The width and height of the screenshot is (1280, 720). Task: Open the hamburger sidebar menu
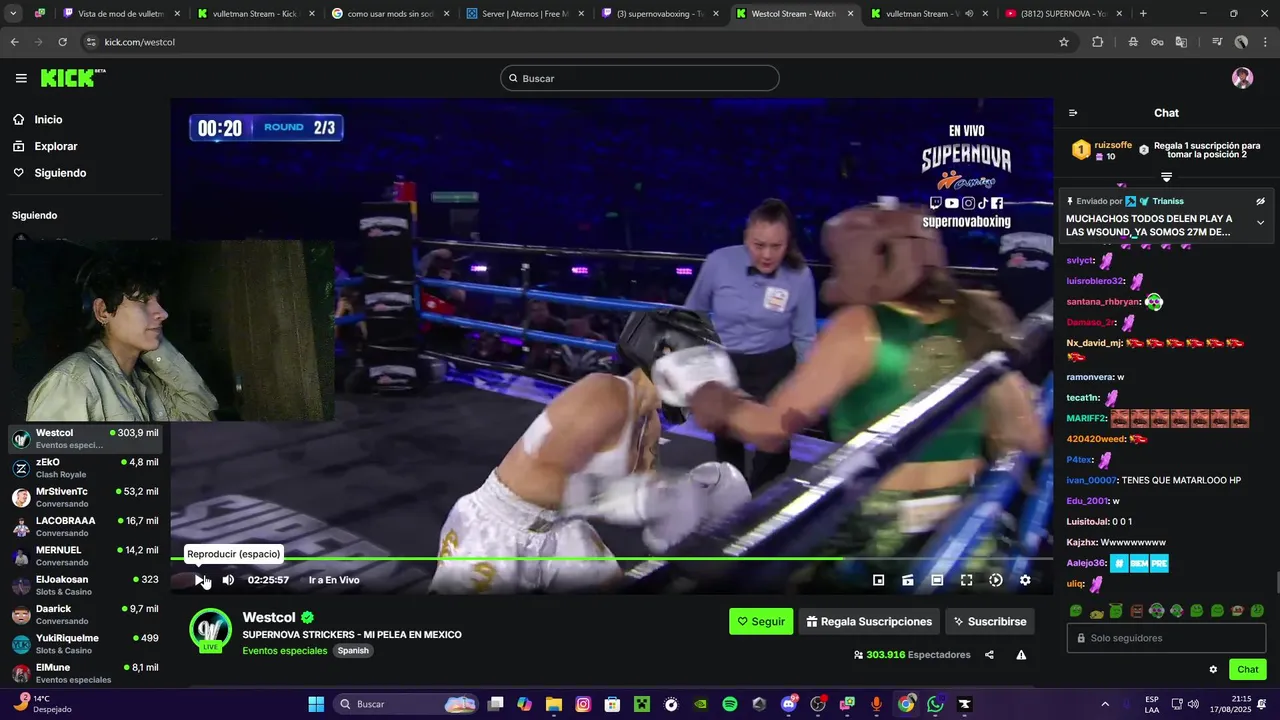click(x=21, y=78)
